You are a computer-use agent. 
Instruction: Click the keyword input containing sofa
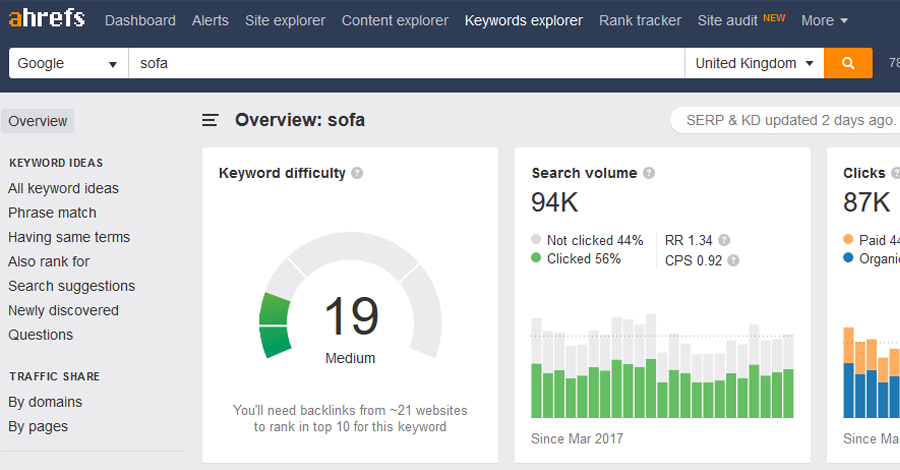(406, 63)
